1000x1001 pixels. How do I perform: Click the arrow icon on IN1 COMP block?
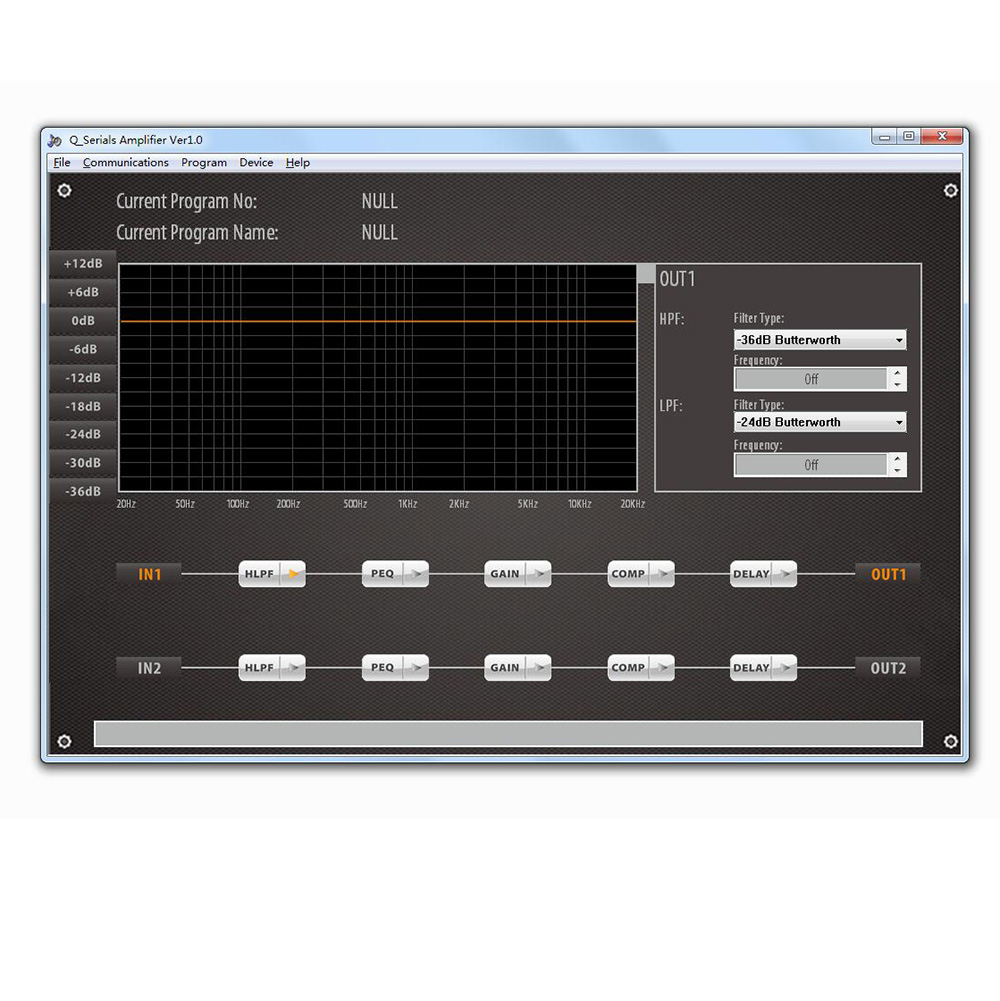click(x=661, y=574)
